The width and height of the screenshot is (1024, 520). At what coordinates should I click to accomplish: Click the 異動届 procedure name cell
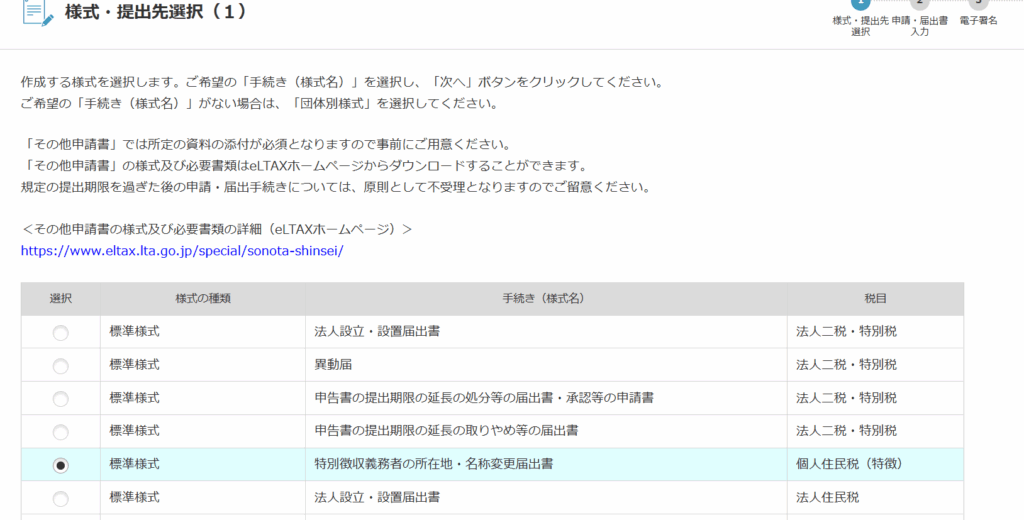[x=333, y=365]
